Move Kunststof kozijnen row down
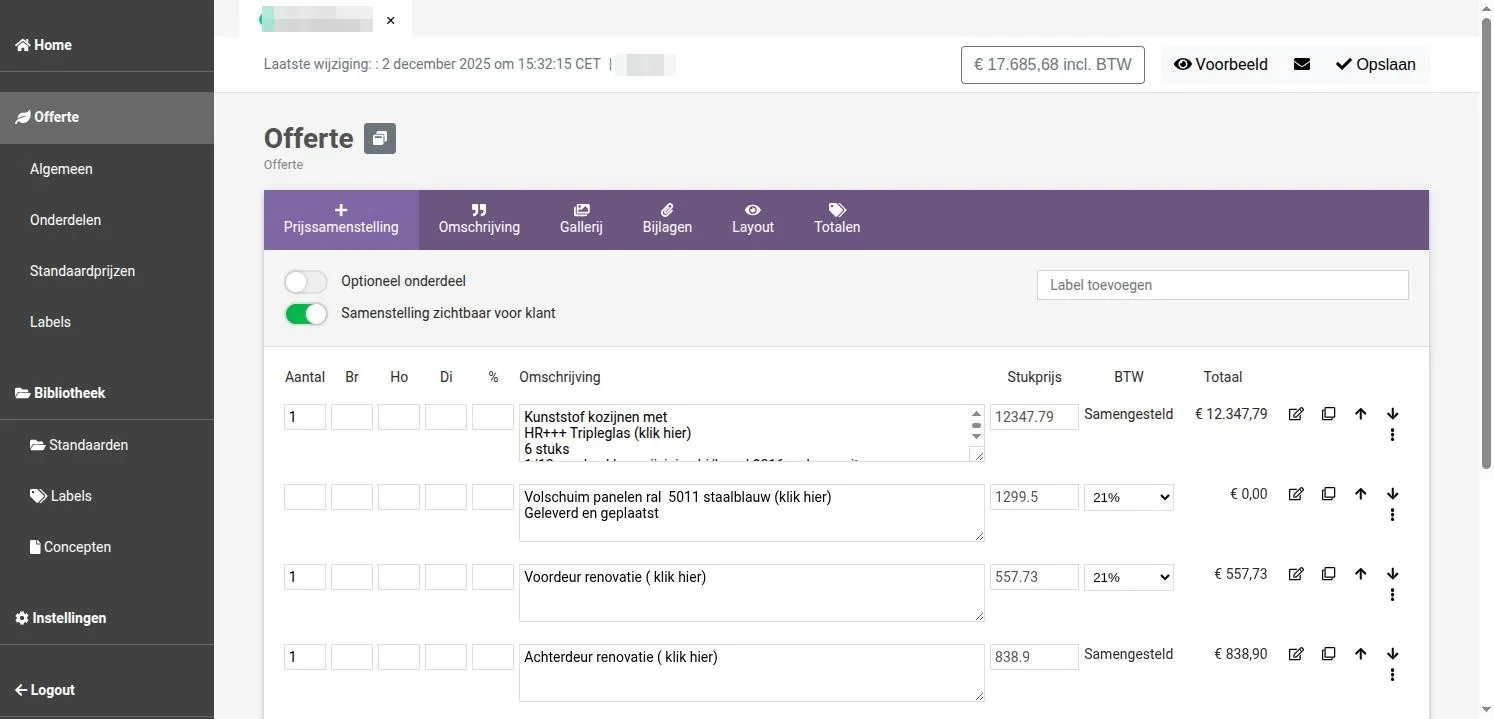This screenshot has height=719, width=1494. [1392, 414]
